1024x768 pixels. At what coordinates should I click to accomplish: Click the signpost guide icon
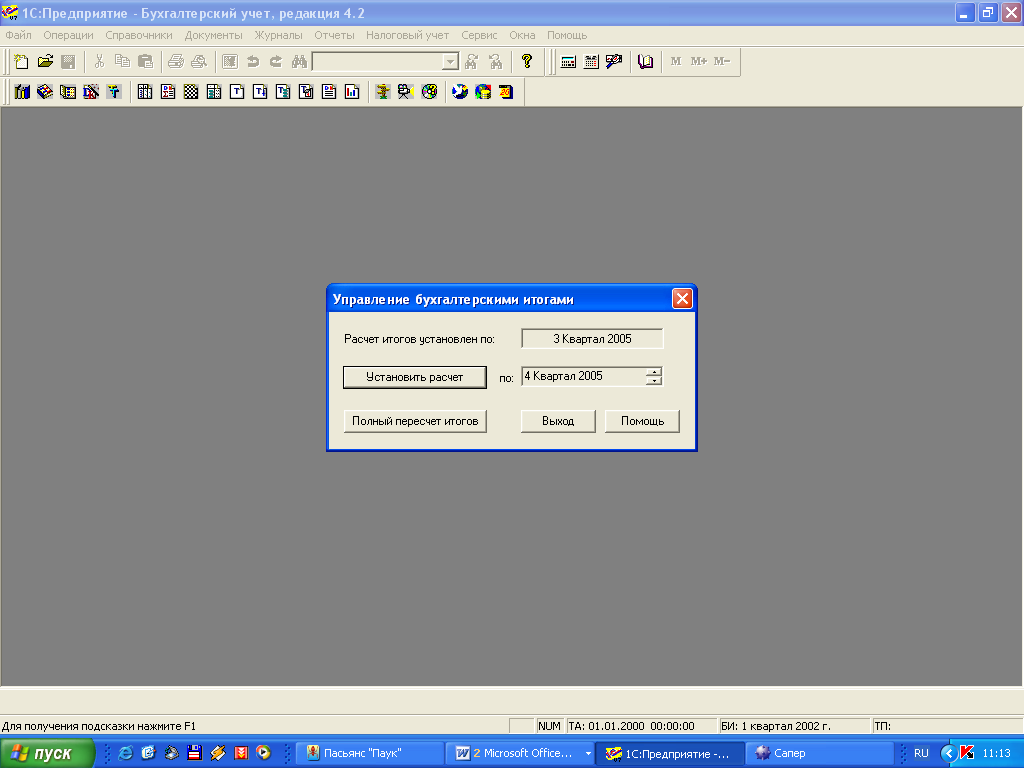[x=383, y=91]
